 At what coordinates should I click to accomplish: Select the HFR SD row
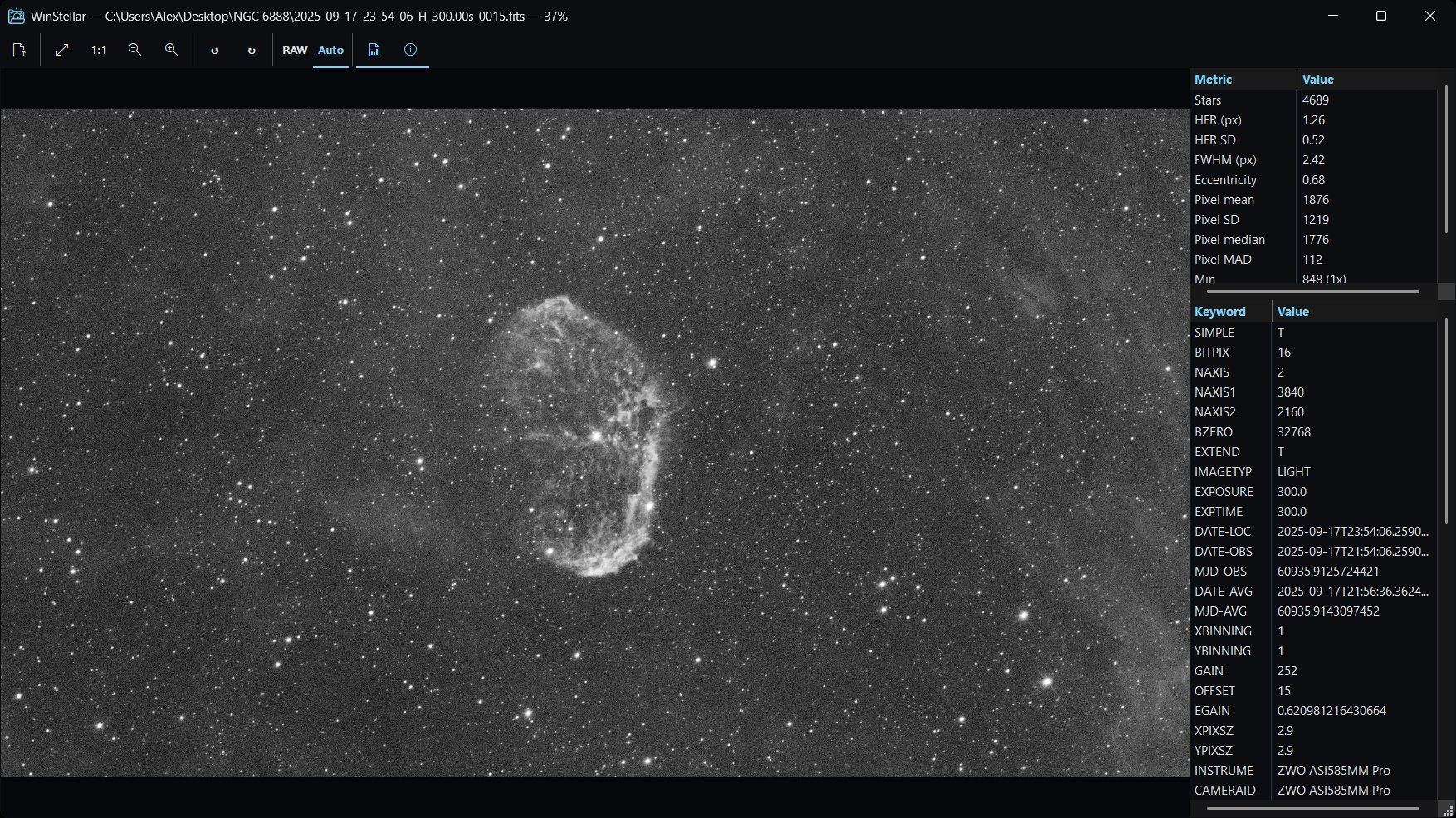[1314, 139]
